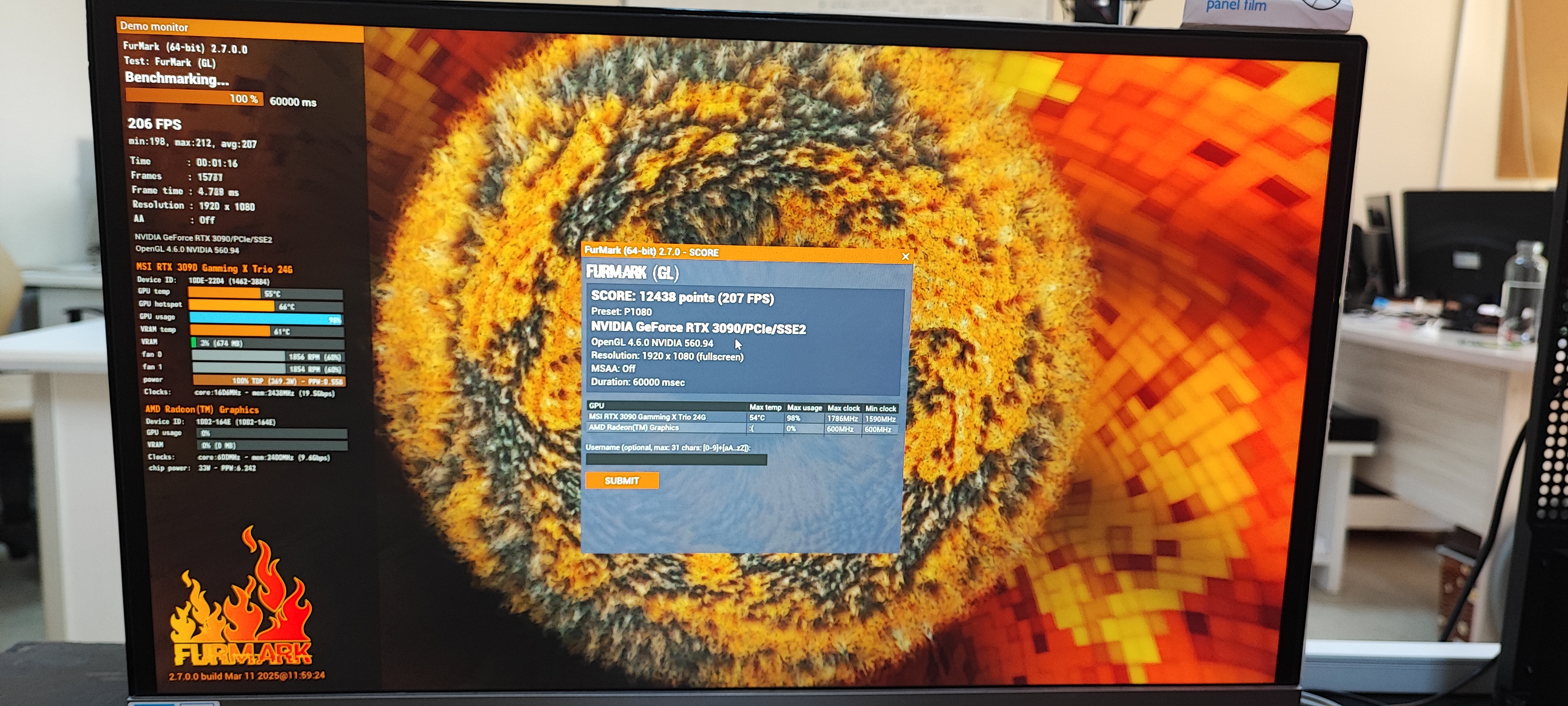Click the '2.7.0.0 build Mar 11 2025' text
Image resolution: width=1568 pixels, height=706 pixels.
click(247, 675)
